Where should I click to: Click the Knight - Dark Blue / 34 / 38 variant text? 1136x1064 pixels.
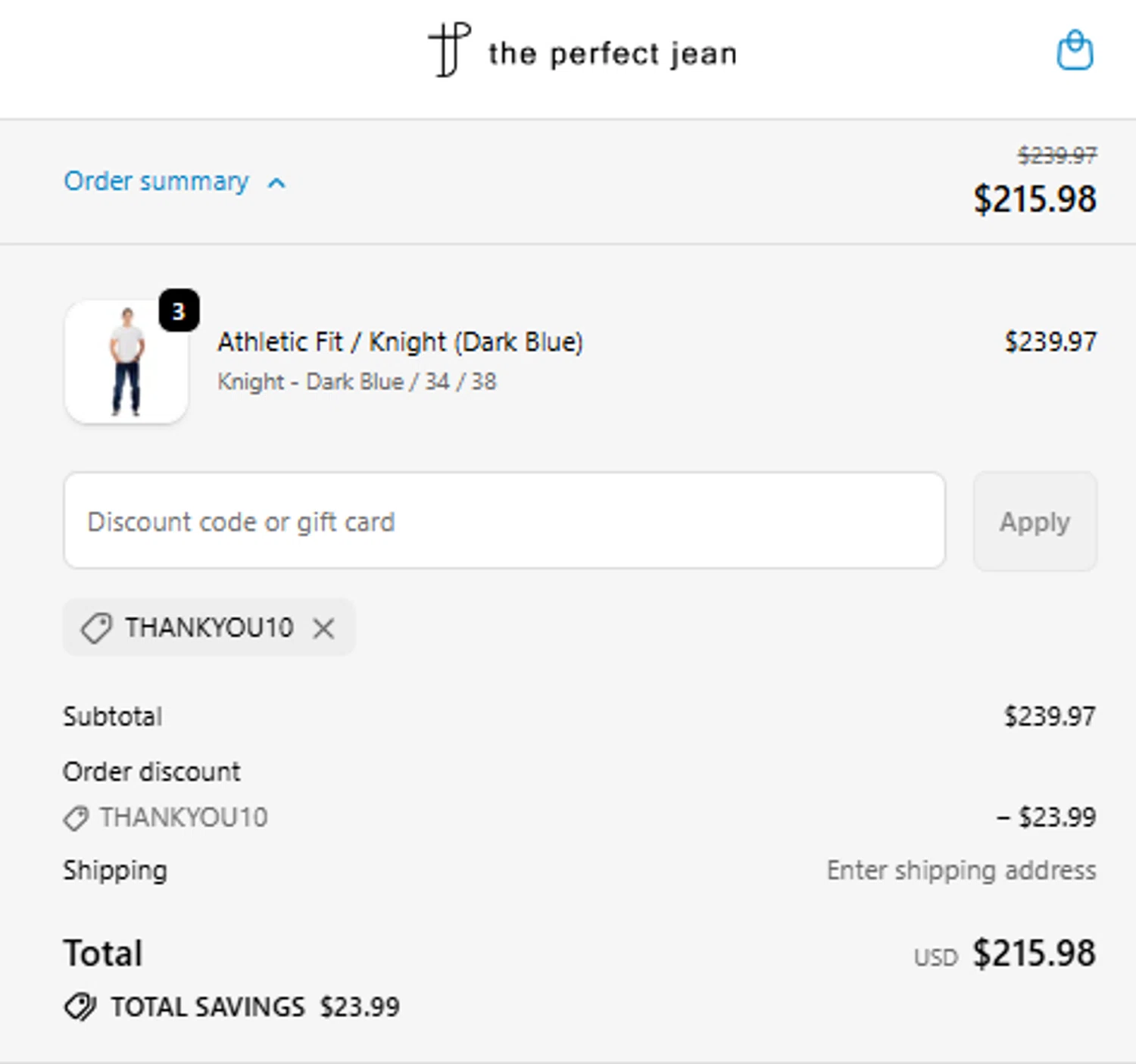[x=357, y=382]
